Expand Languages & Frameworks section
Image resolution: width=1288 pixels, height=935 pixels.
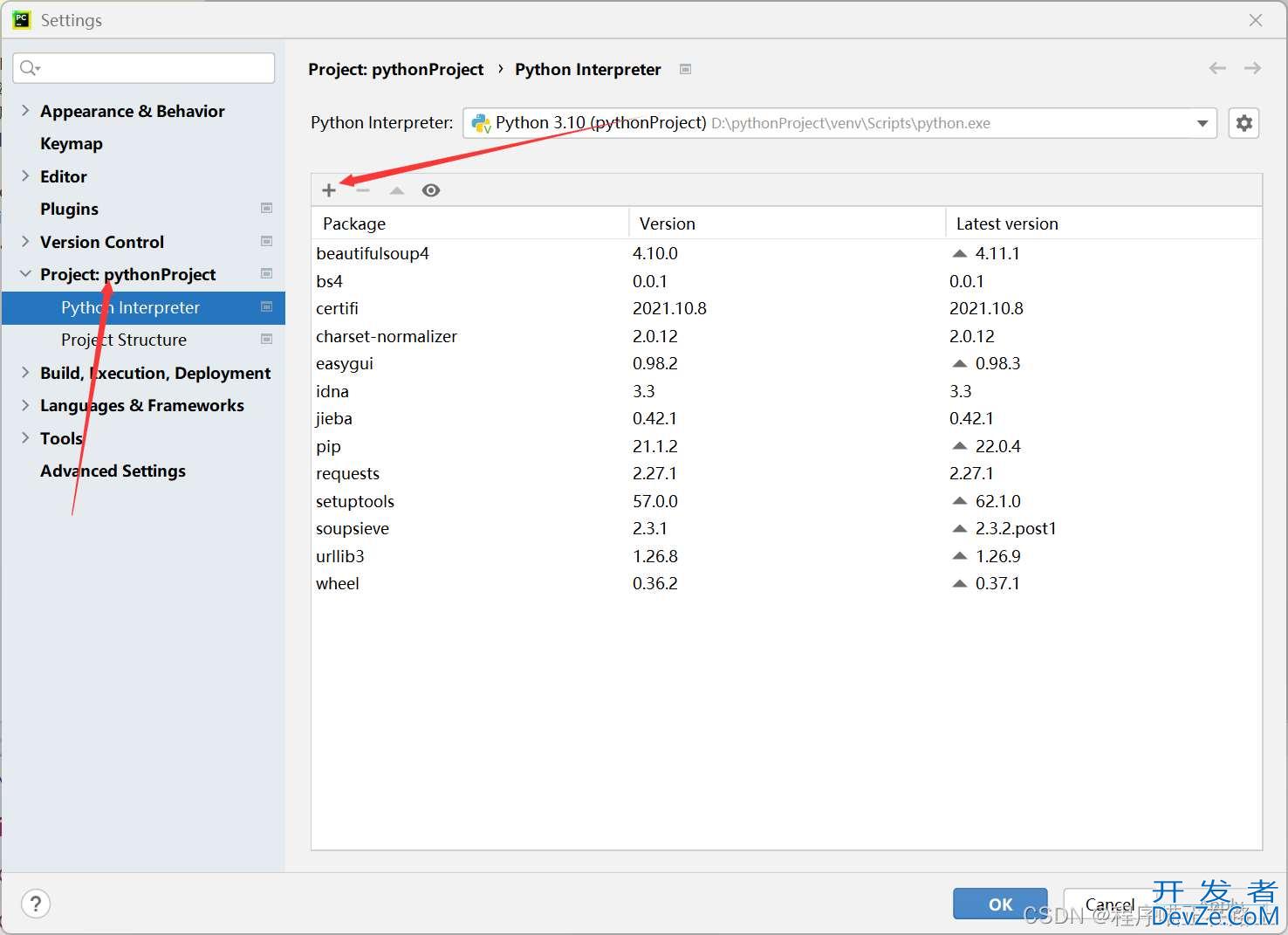25,405
